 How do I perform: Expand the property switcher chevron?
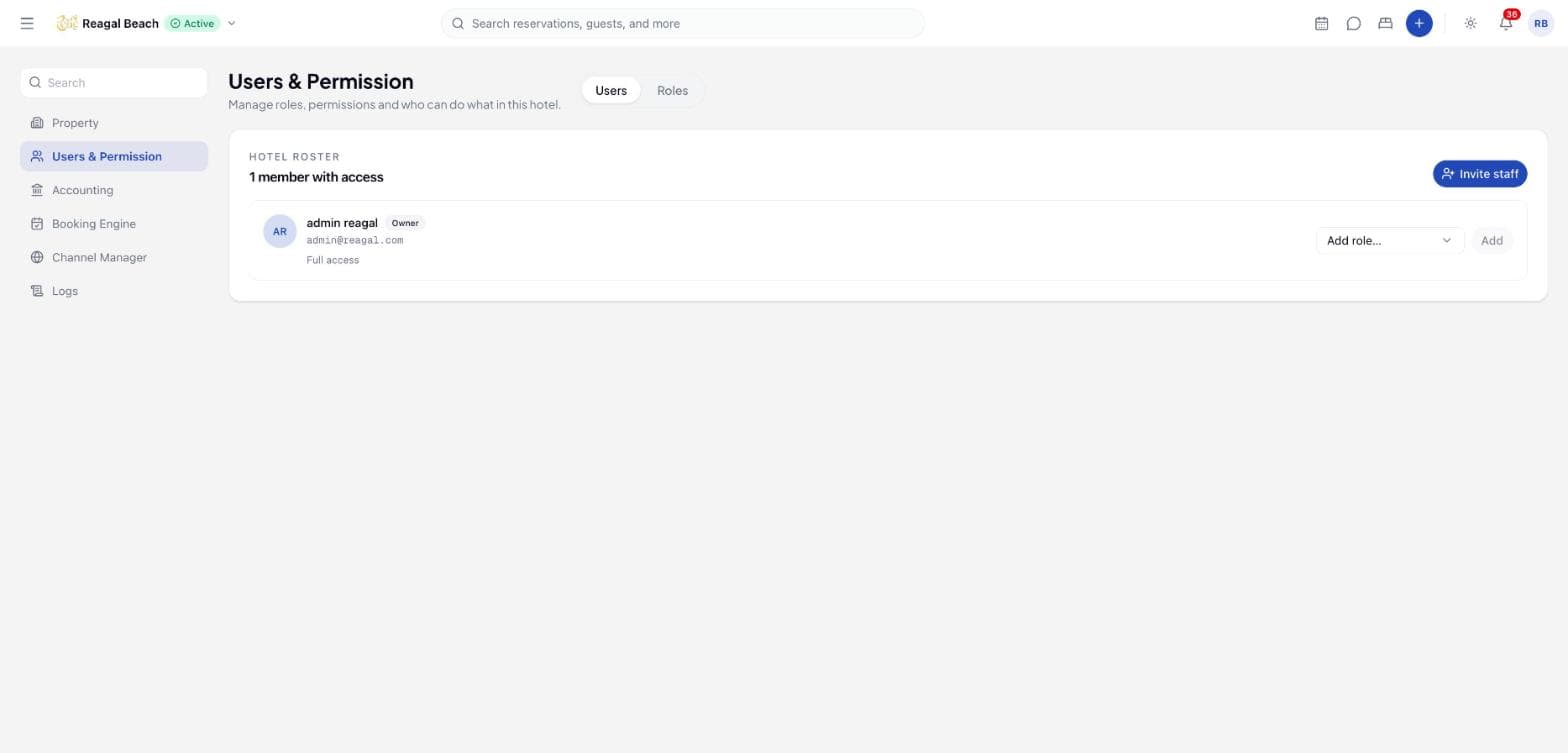click(x=232, y=23)
